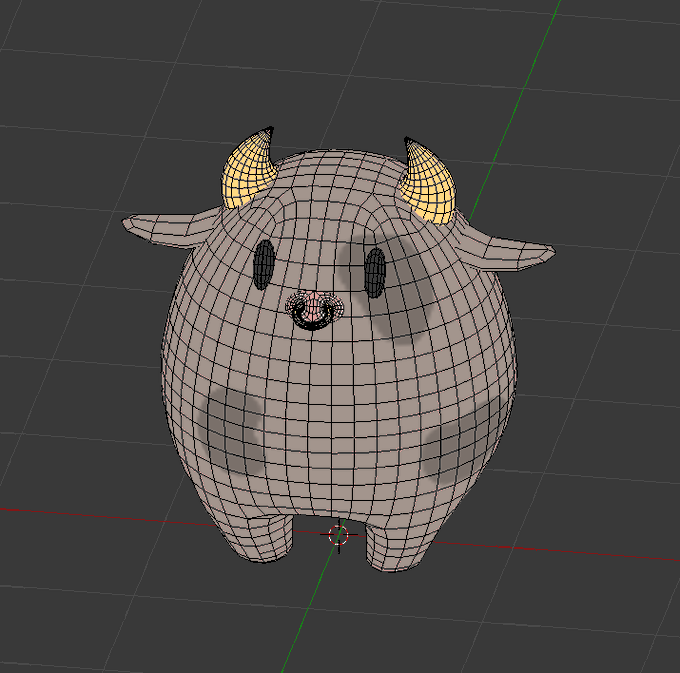The image size is (680, 673).
Task: Click the 3D cursor between the legs
Action: (338, 535)
